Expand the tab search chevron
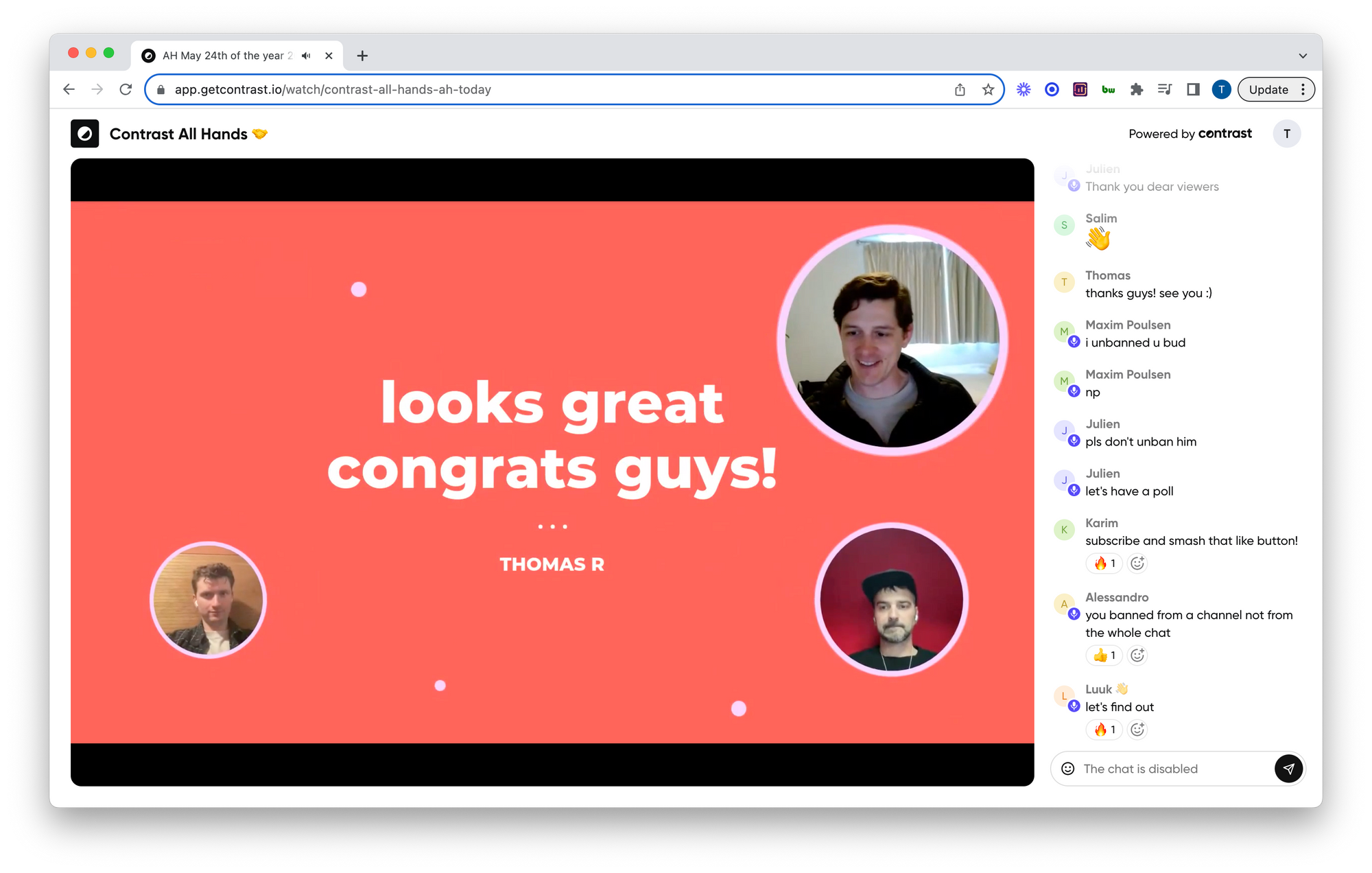The width and height of the screenshot is (1372, 873). click(x=1302, y=56)
